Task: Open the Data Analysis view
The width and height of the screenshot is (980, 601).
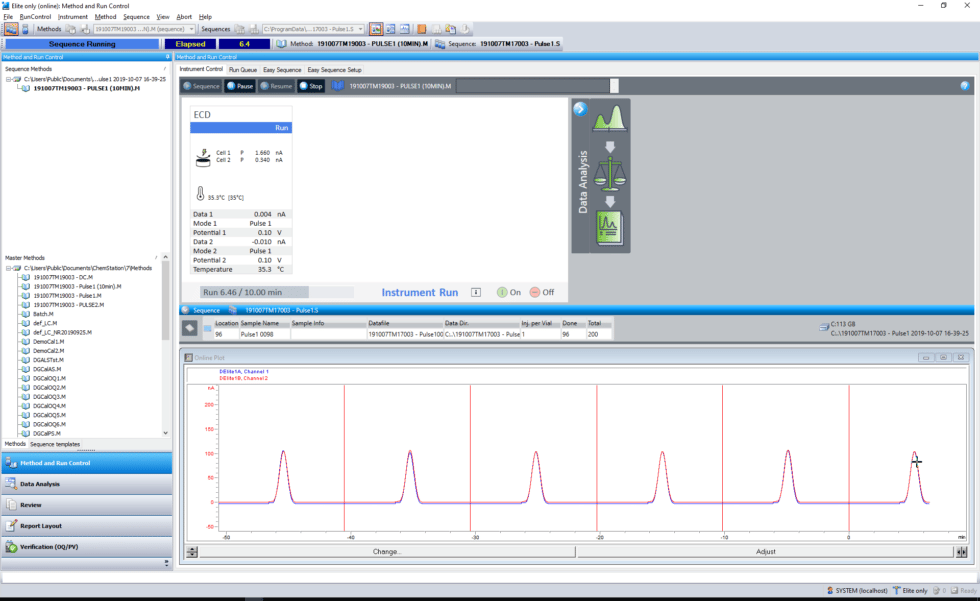Action: [x=87, y=484]
